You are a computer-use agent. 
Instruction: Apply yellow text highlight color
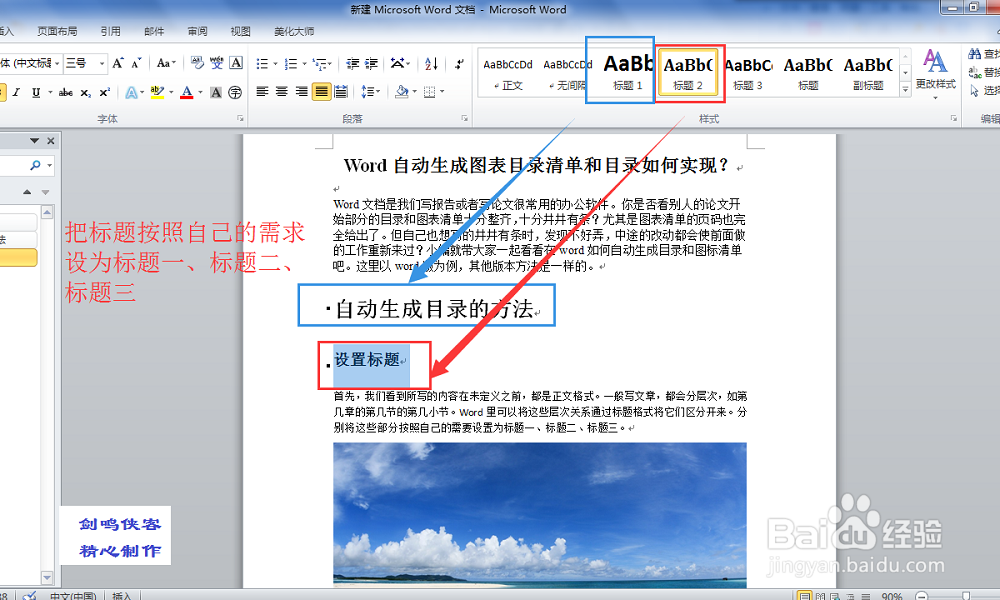click(157, 92)
